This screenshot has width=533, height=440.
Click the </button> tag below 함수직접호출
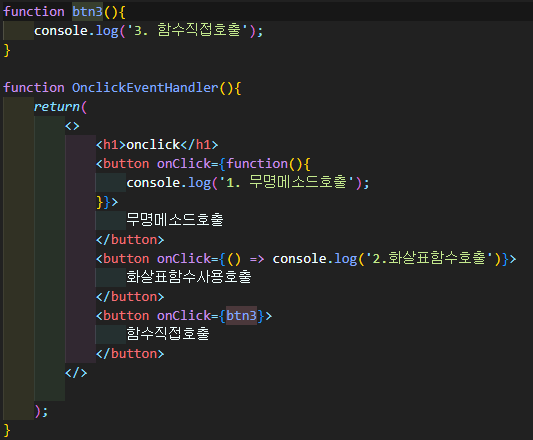tap(130, 354)
